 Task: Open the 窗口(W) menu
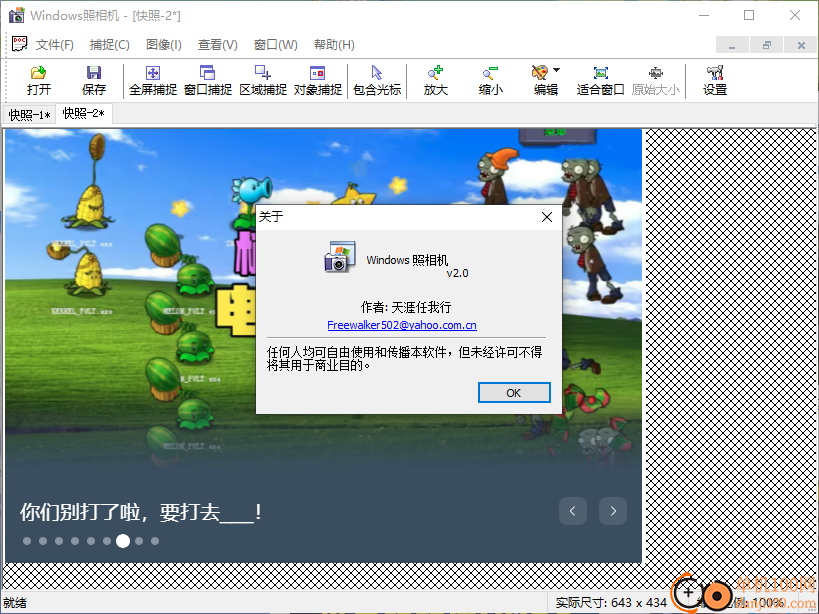pos(276,45)
